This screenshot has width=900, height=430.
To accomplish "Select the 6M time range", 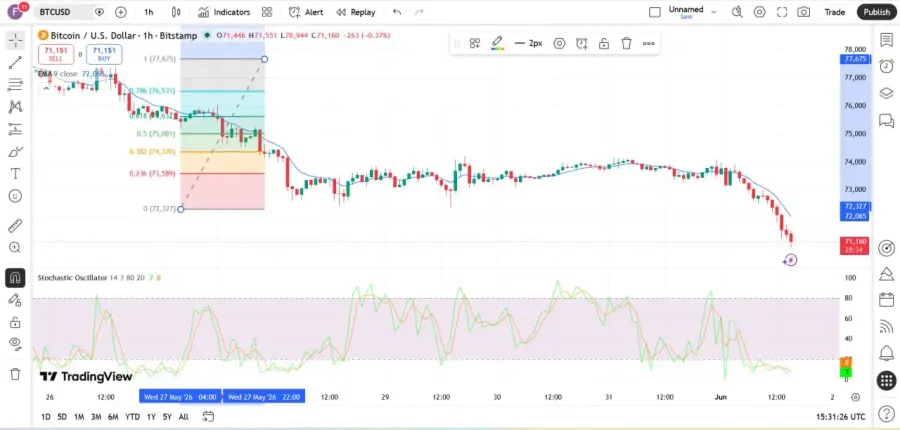I will [113, 417].
